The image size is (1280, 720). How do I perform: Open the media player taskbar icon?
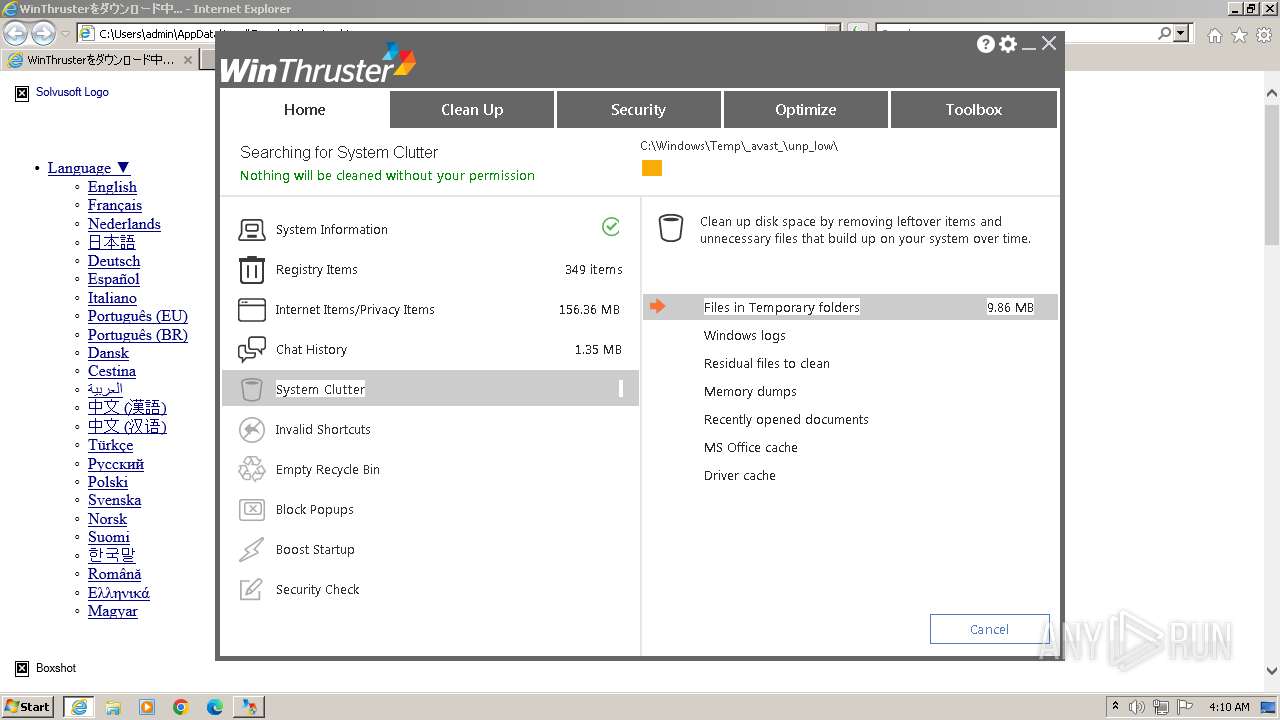[147, 707]
